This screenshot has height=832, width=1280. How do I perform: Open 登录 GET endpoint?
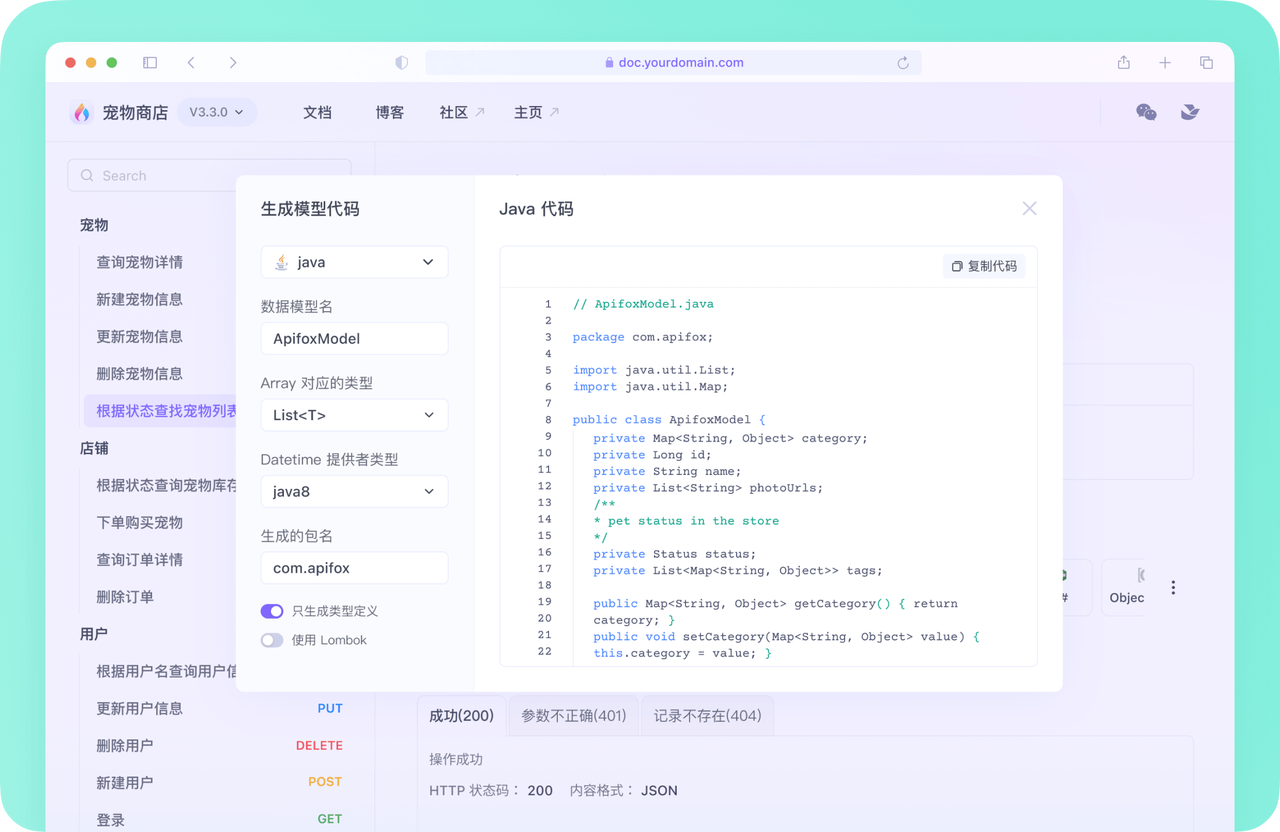pos(219,819)
